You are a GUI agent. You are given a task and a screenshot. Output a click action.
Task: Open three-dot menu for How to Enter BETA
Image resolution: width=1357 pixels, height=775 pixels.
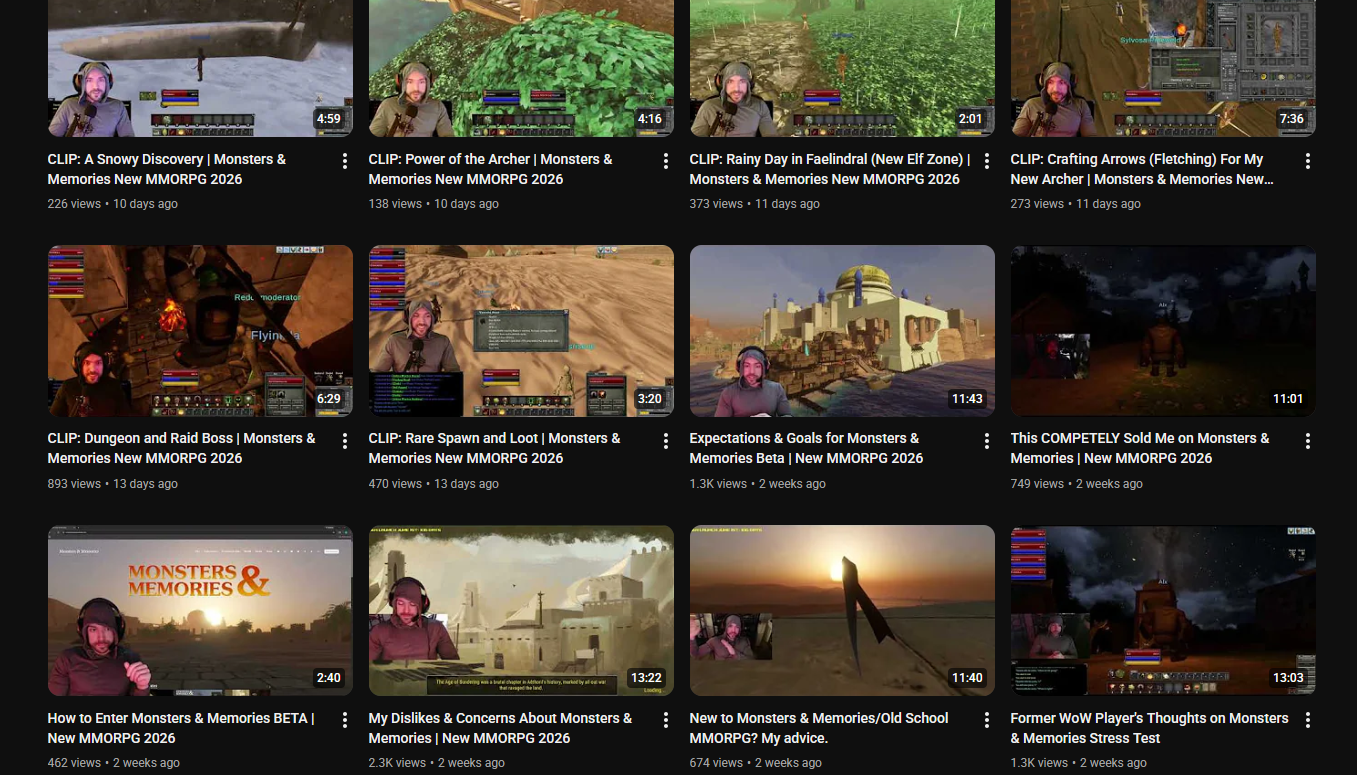coord(345,720)
